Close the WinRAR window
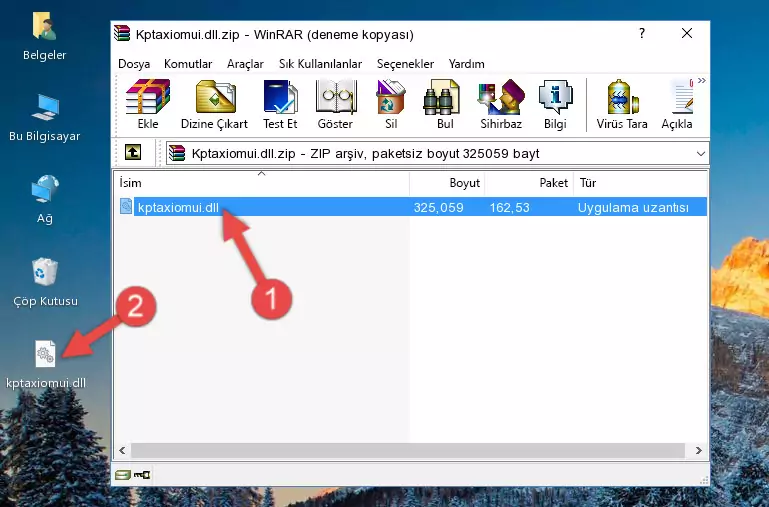The image size is (769, 507). 687,33
